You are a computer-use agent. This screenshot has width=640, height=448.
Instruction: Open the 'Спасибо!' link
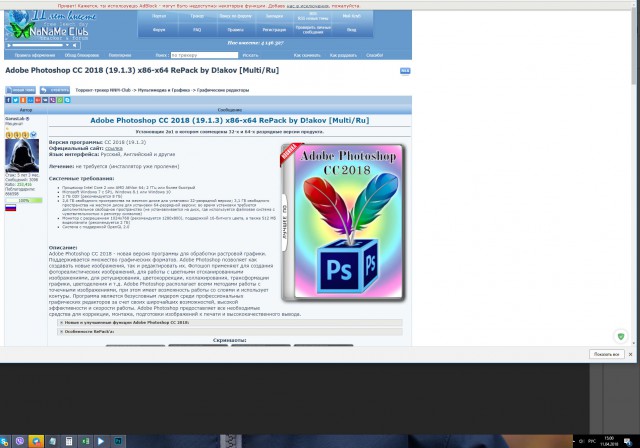tap(374, 55)
